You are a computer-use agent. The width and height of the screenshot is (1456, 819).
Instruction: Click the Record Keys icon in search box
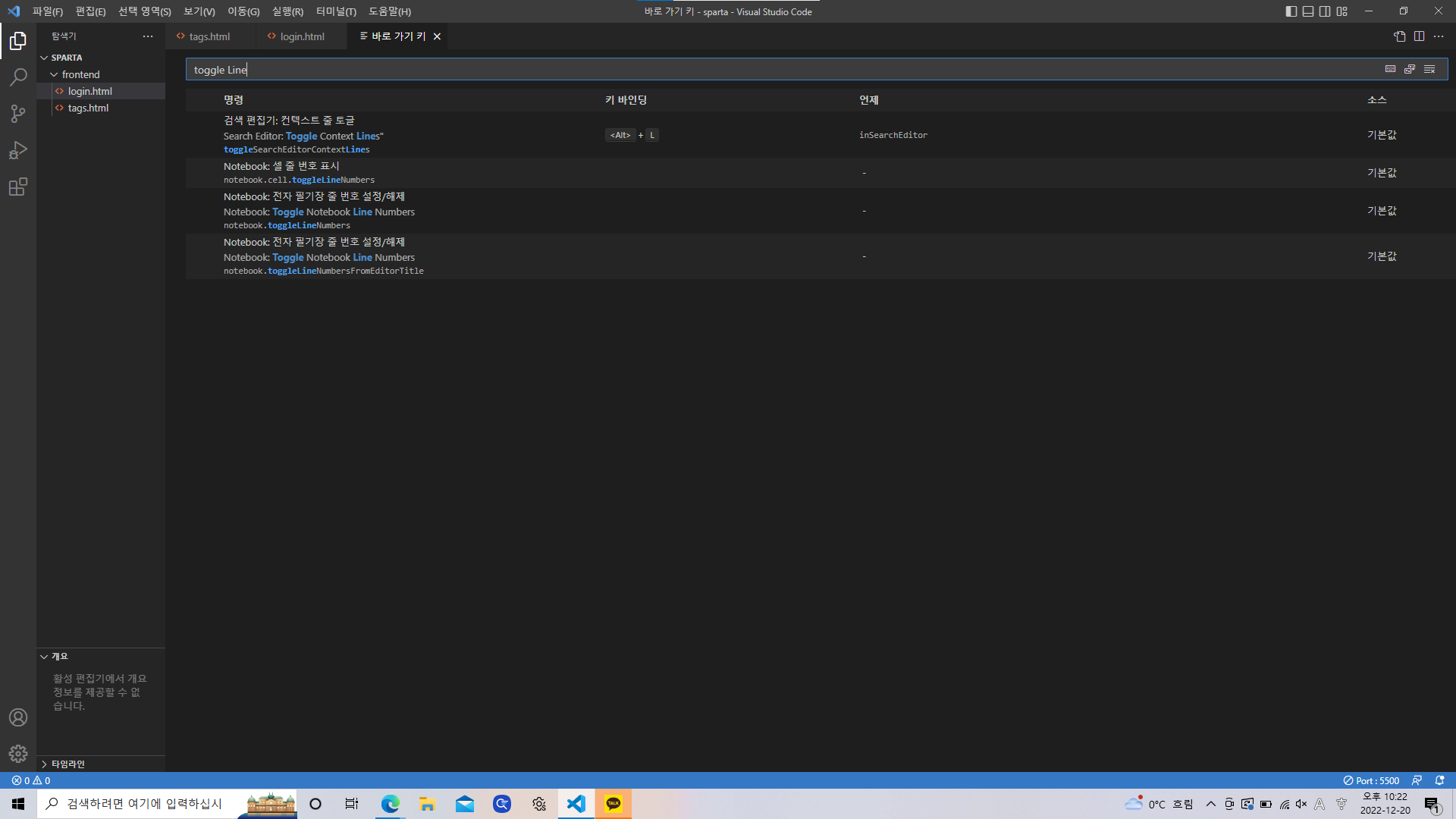click(x=1390, y=69)
